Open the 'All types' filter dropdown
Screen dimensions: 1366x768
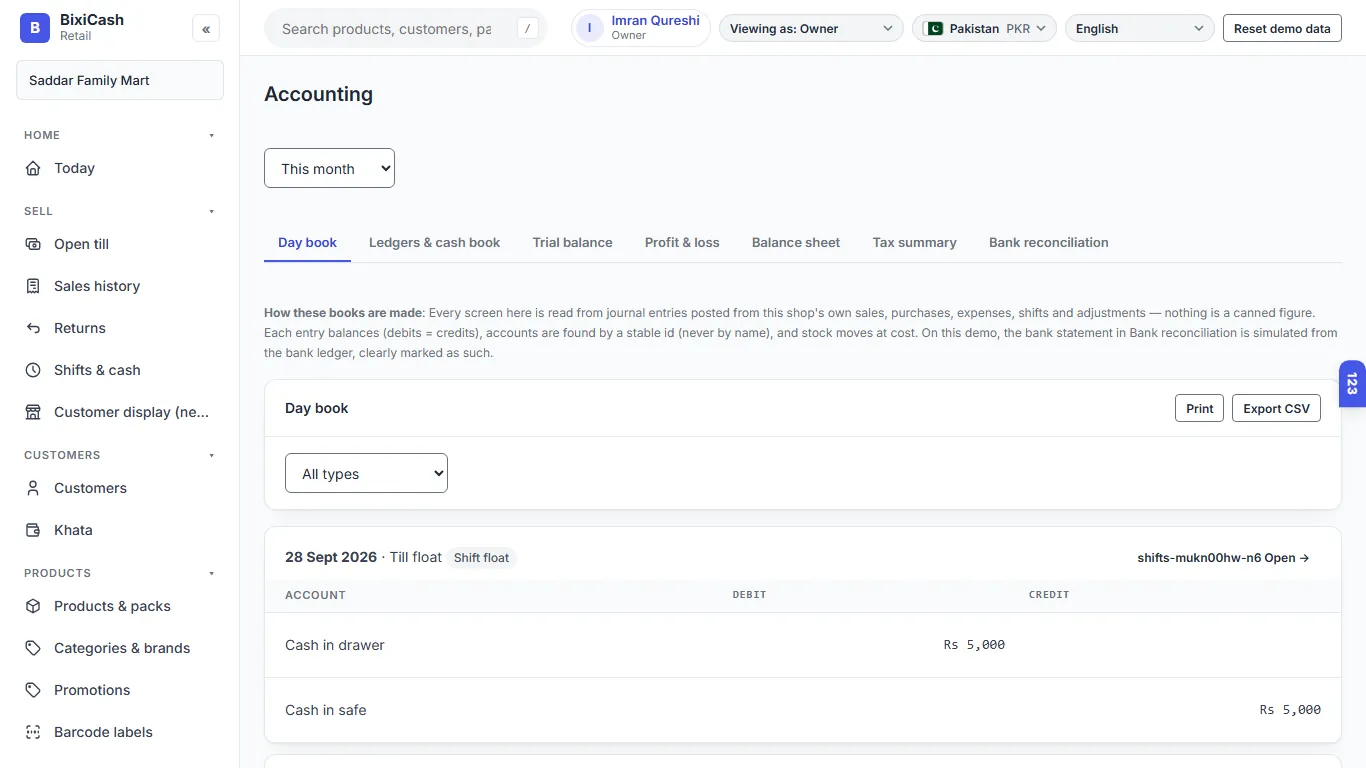point(367,473)
